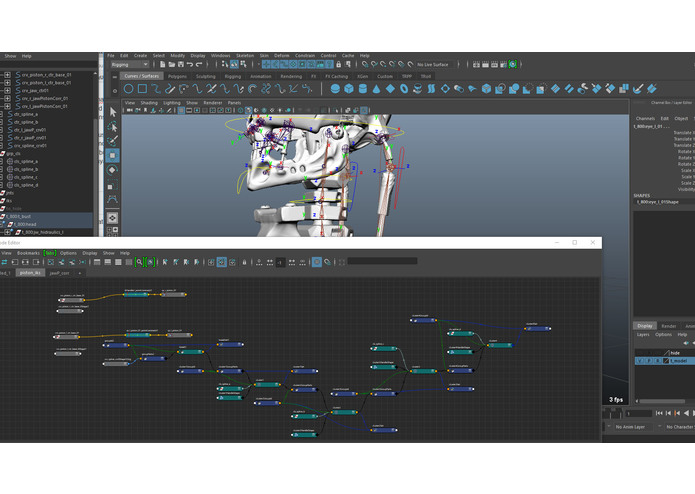This screenshot has width=695, height=494.
Task: Click Channels in the Channel Box
Action: click(x=645, y=119)
